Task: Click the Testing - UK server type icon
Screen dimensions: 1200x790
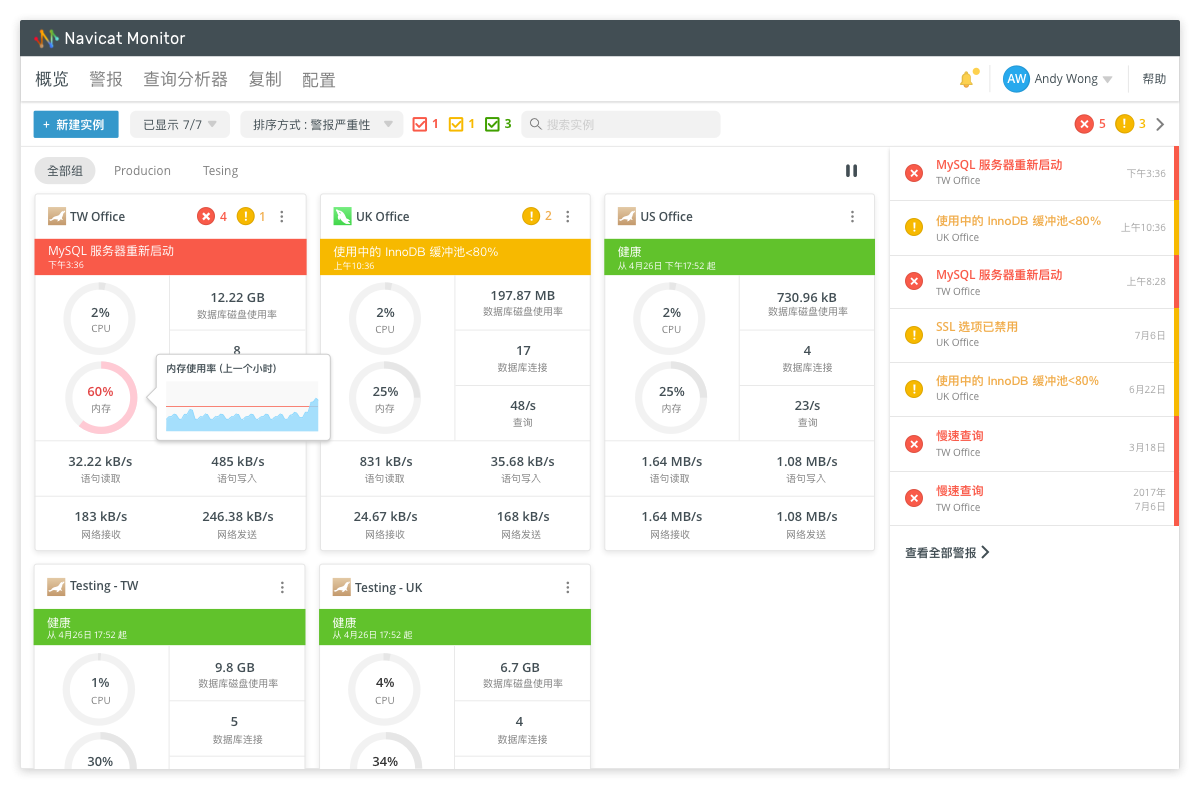Action: pyautogui.click(x=342, y=587)
